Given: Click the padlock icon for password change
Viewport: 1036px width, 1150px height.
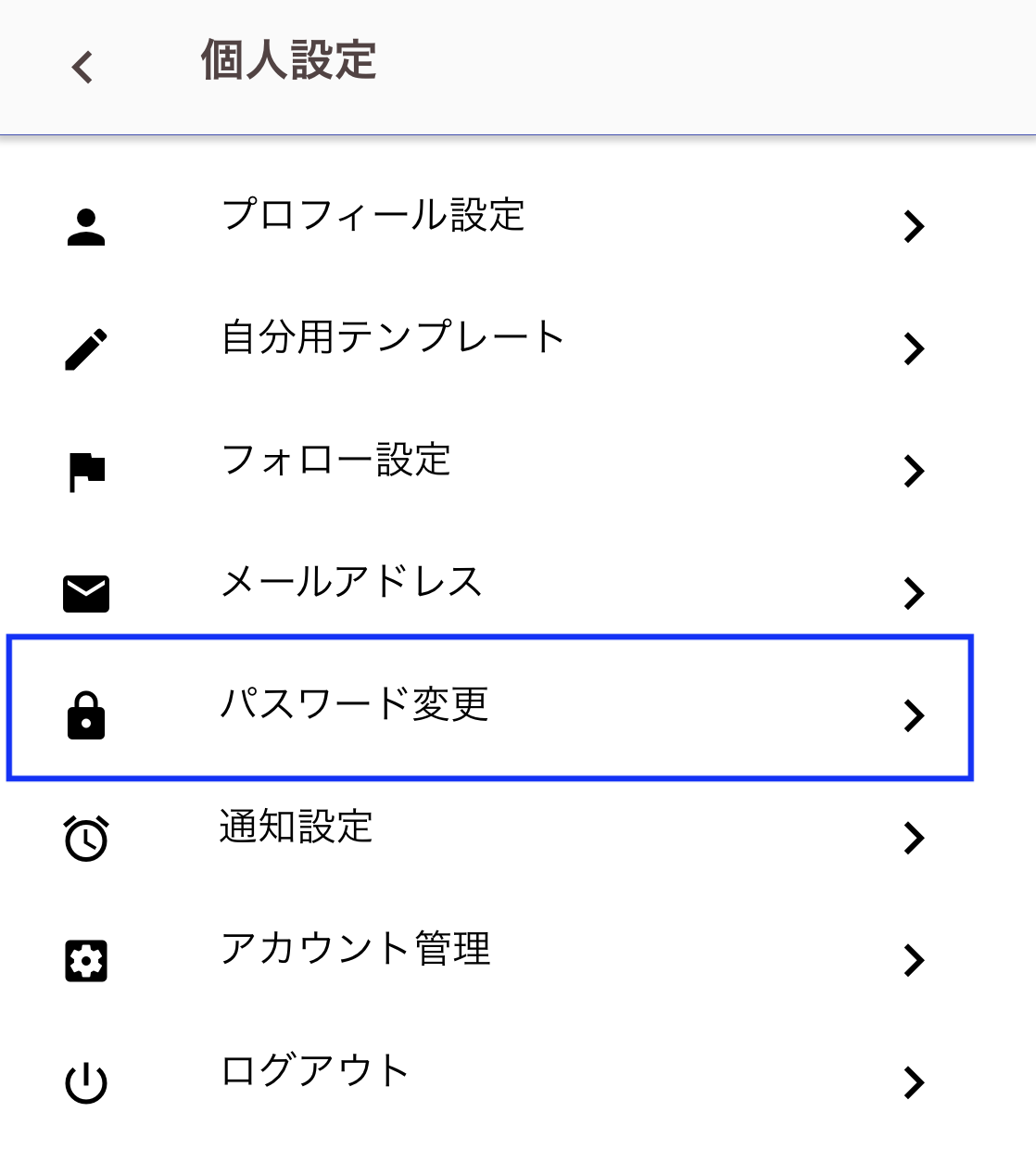Looking at the screenshot, I should click(x=86, y=715).
